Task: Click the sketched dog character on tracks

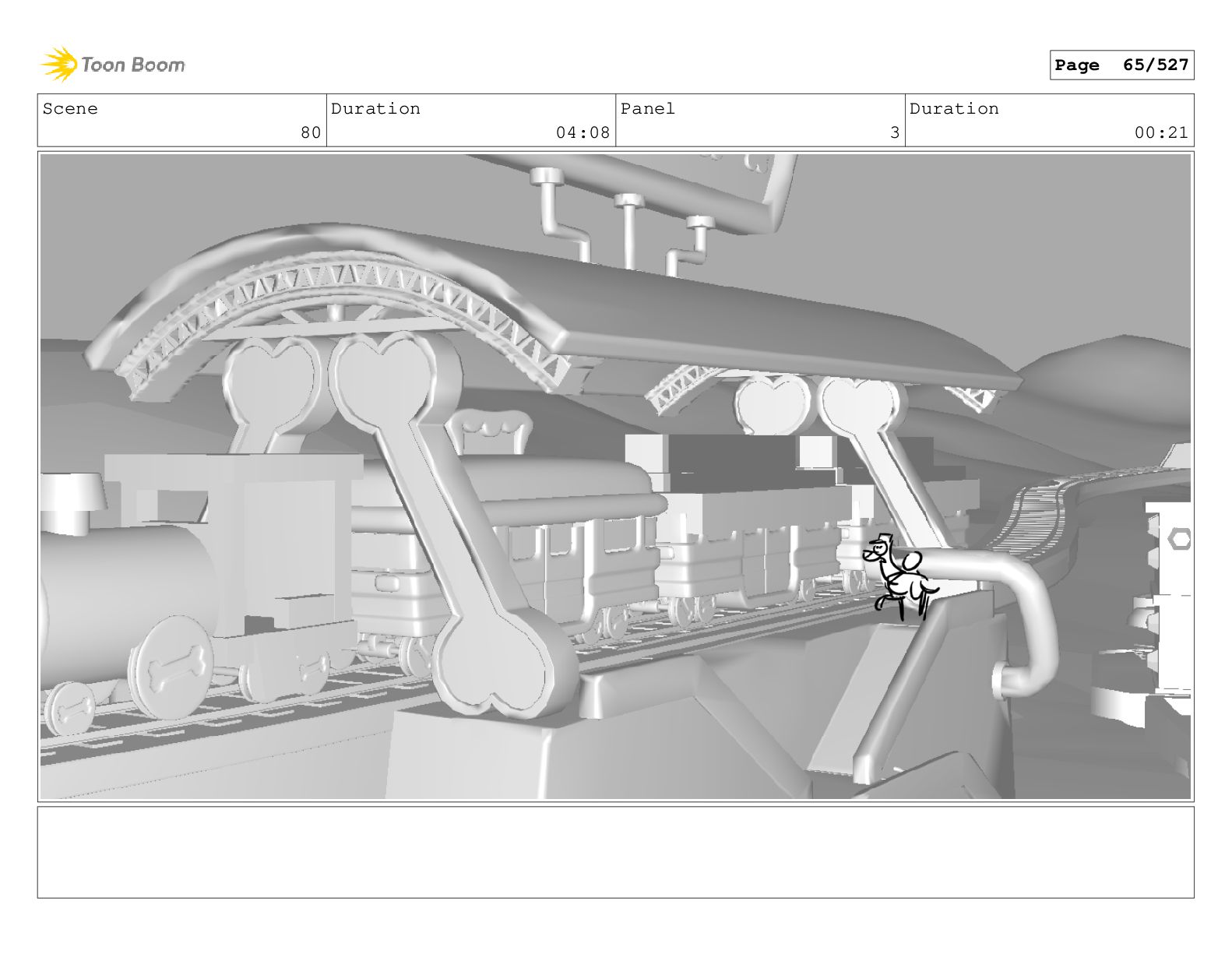Action: (x=899, y=577)
